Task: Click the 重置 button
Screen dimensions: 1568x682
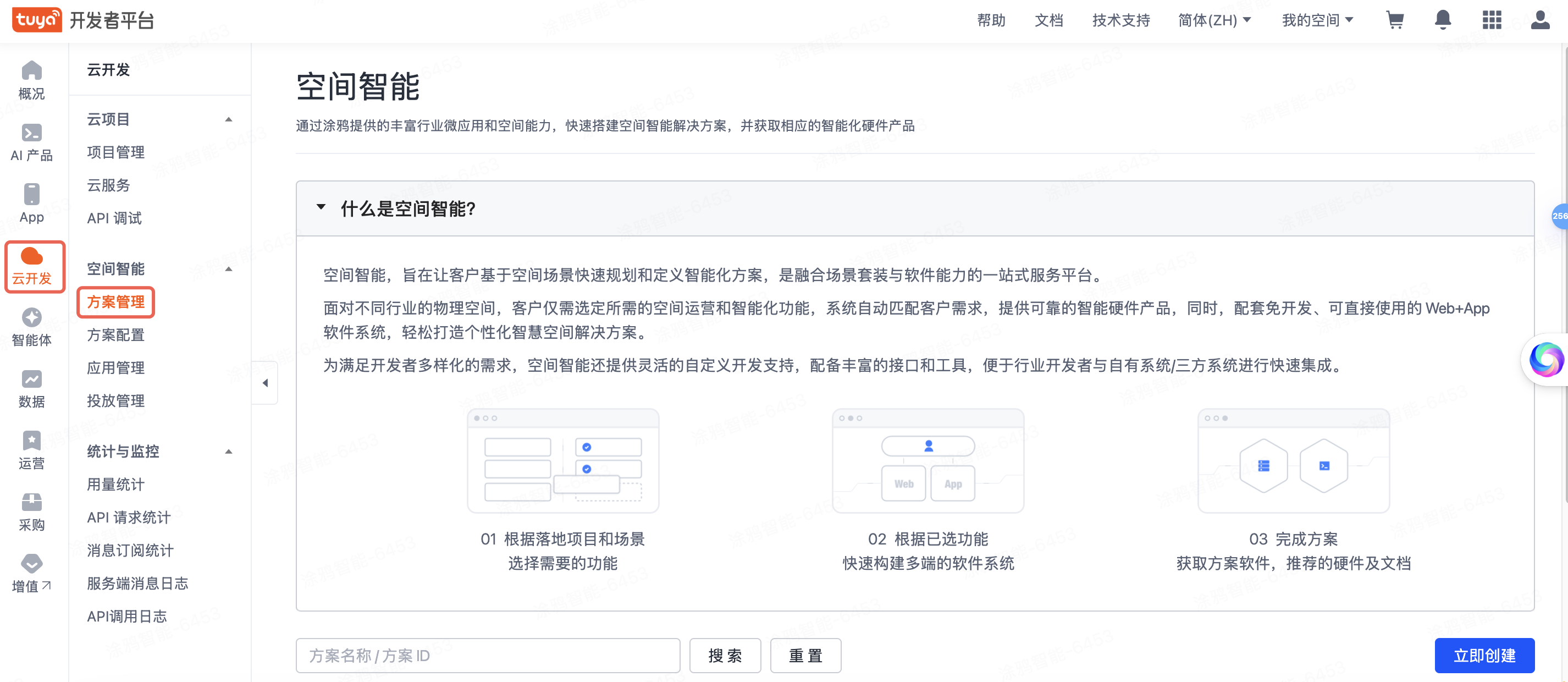Action: tap(805, 655)
